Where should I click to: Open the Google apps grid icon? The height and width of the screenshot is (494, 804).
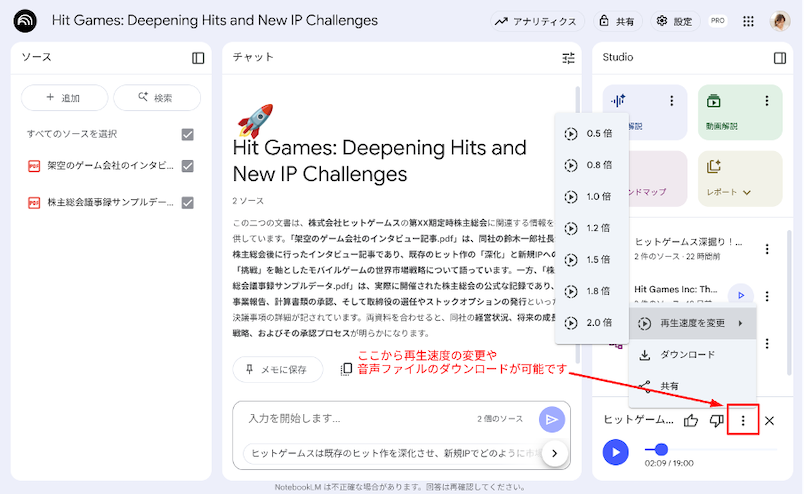[748, 21]
